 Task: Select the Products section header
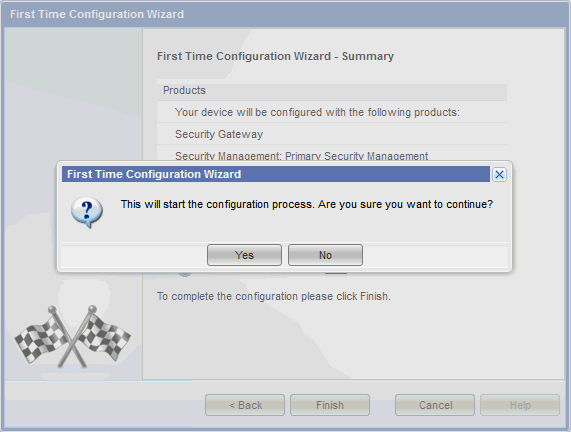332,90
